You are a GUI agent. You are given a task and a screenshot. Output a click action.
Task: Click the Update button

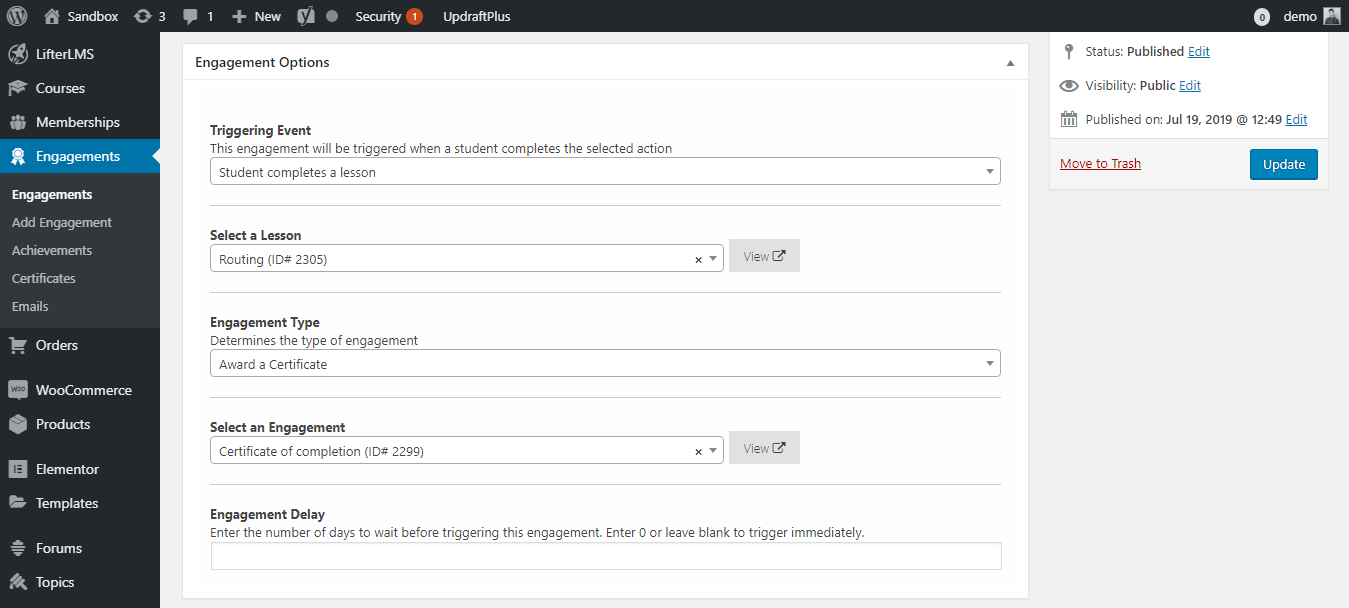point(1284,164)
